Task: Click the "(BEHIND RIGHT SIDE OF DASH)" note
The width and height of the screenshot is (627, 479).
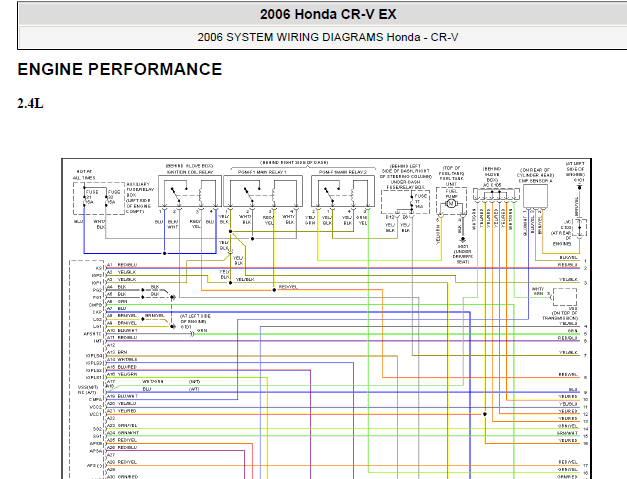Action: (294, 162)
